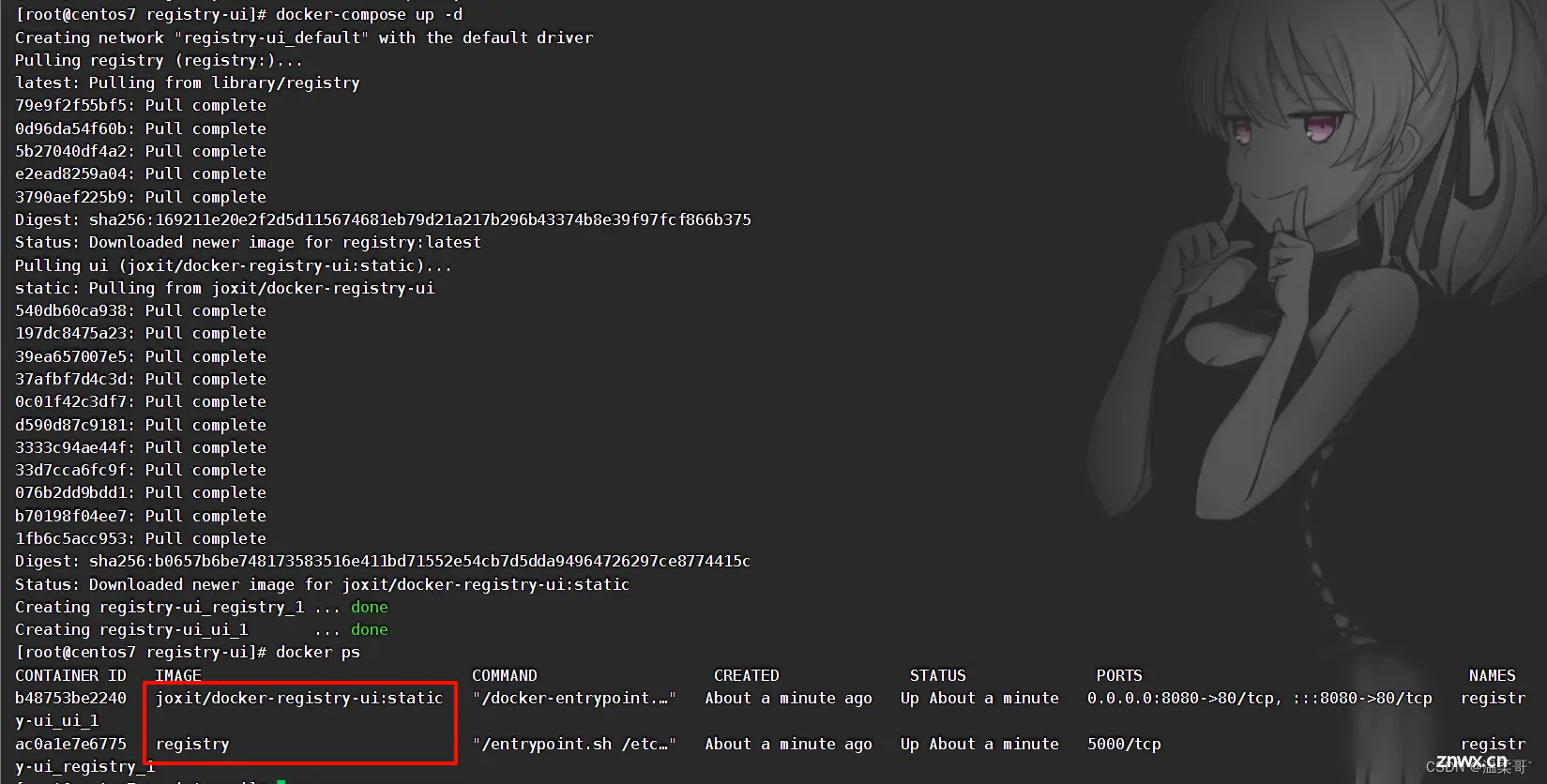This screenshot has height=784, width=1547.
Task: Click the 'Pulling registry (registry:)...' line
Action: [159, 60]
